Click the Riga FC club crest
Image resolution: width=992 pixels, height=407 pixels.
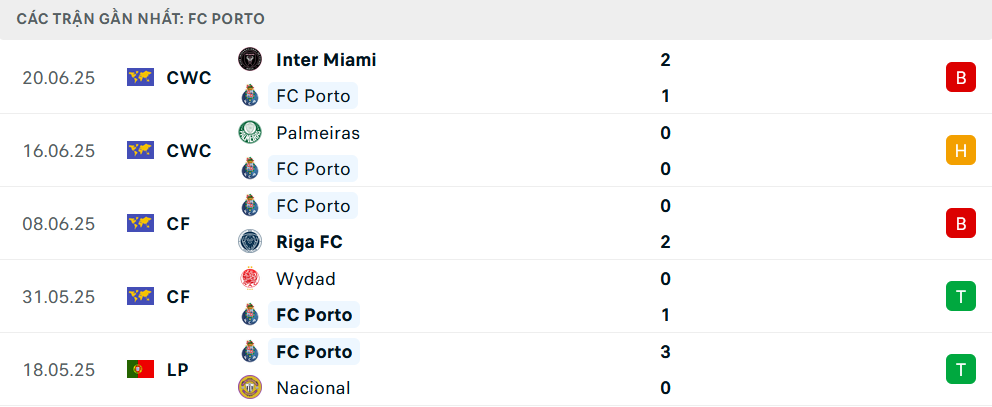[250, 242]
